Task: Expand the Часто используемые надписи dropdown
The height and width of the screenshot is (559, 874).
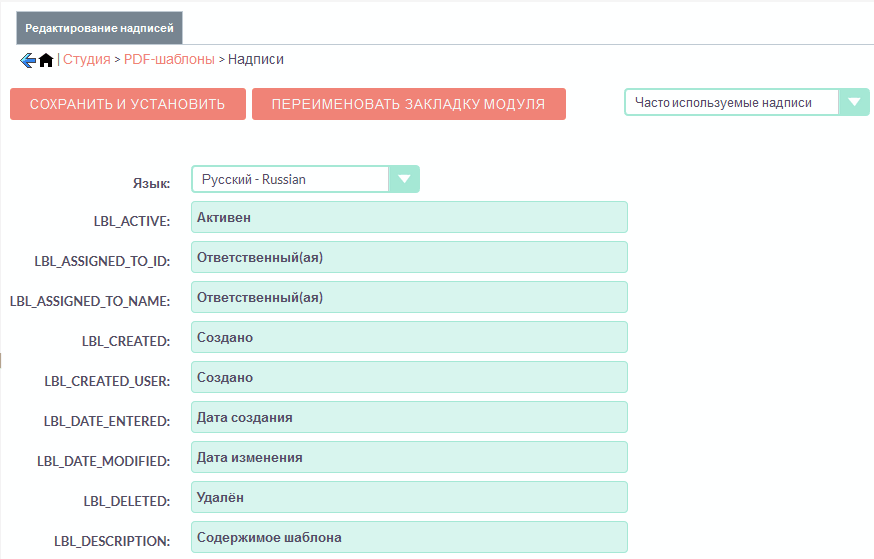Action: tap(853, 102)
